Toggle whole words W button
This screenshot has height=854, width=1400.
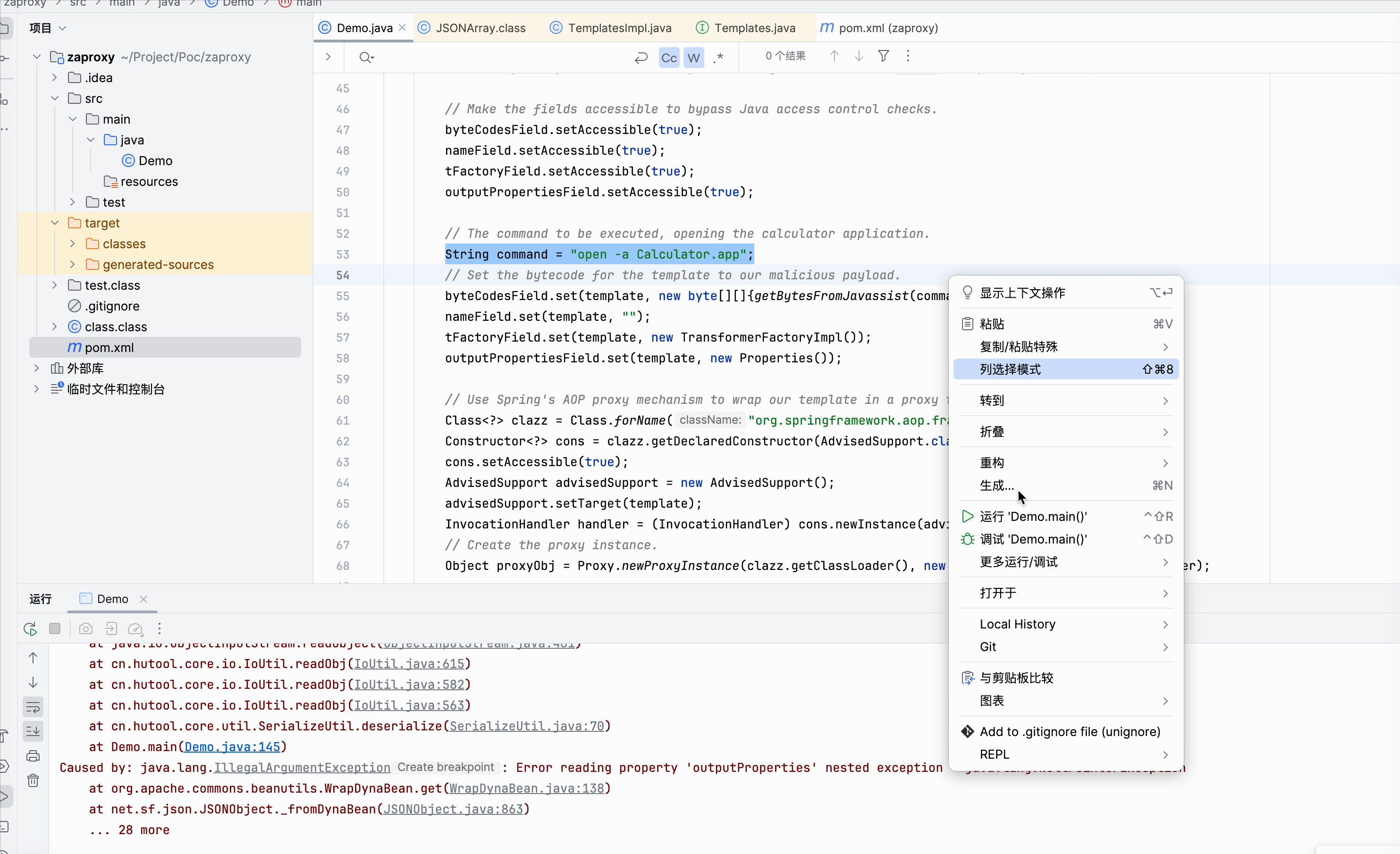pos(693,58)
